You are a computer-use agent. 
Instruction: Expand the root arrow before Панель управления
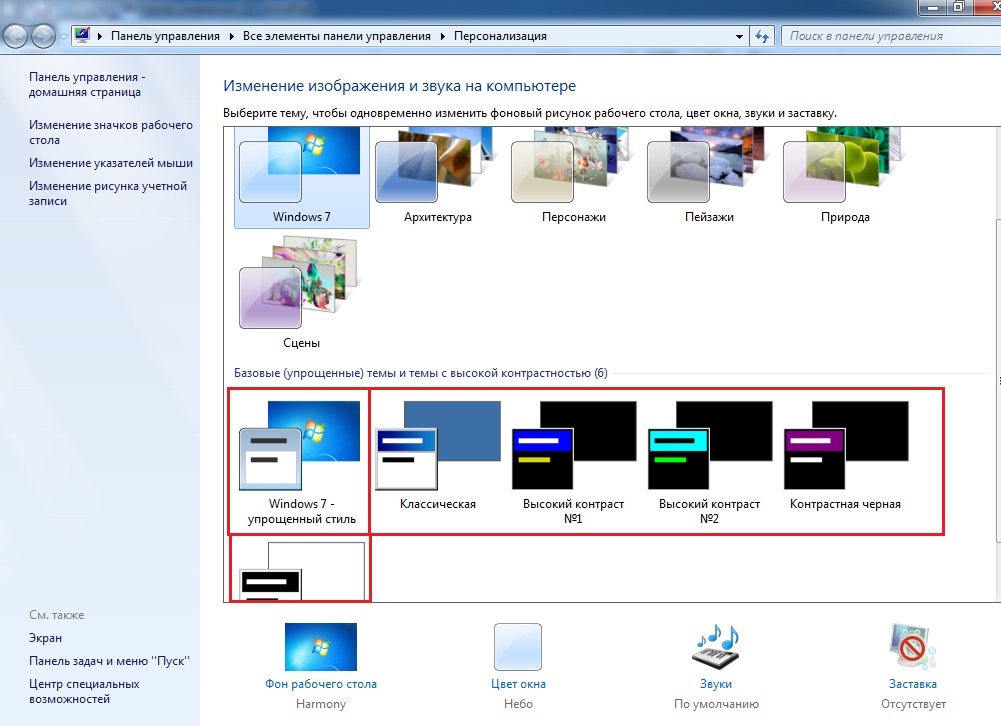(x=100, y=36)
